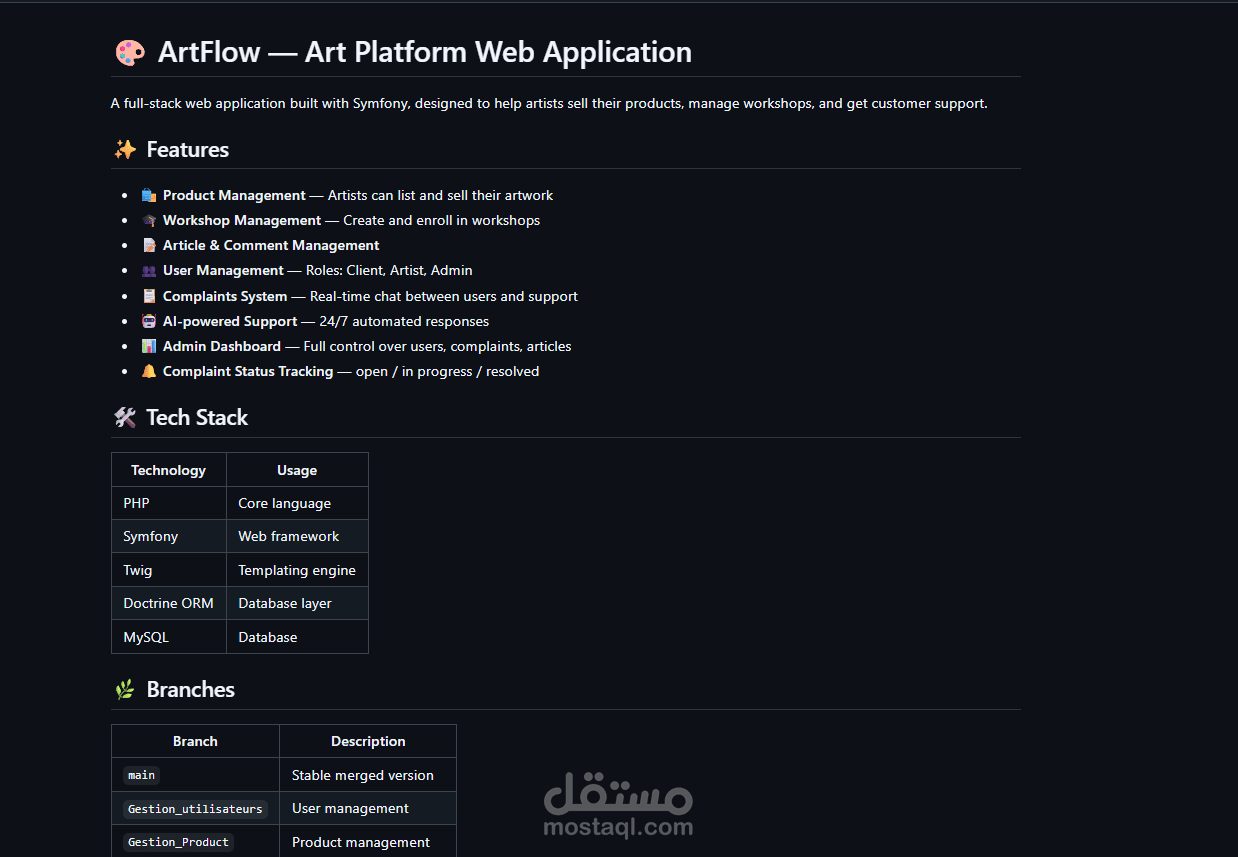
Task: Click the Symfony table cell
Action: coord(169,536)
